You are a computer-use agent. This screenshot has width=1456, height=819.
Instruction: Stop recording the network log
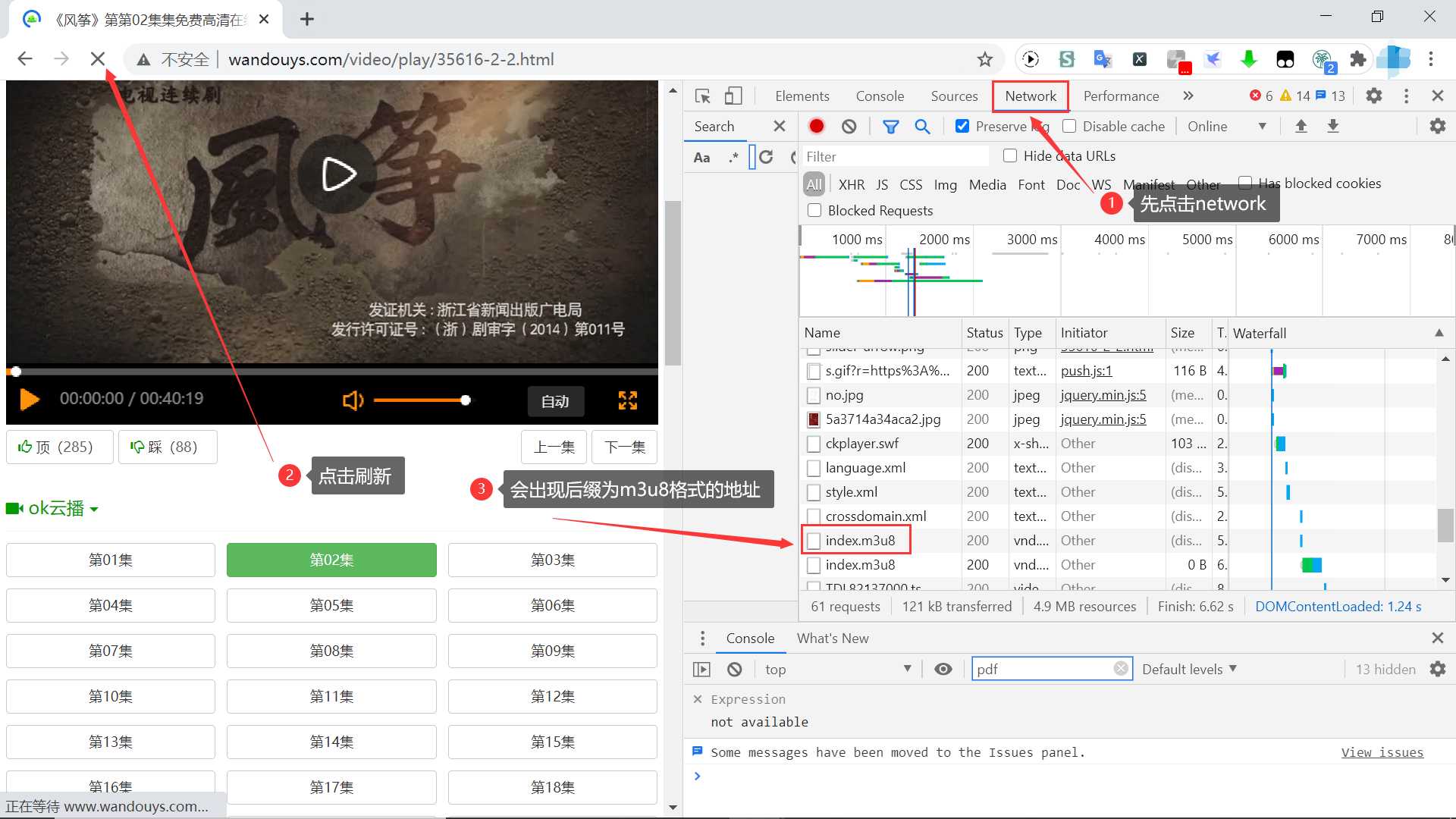pos(816,126)
